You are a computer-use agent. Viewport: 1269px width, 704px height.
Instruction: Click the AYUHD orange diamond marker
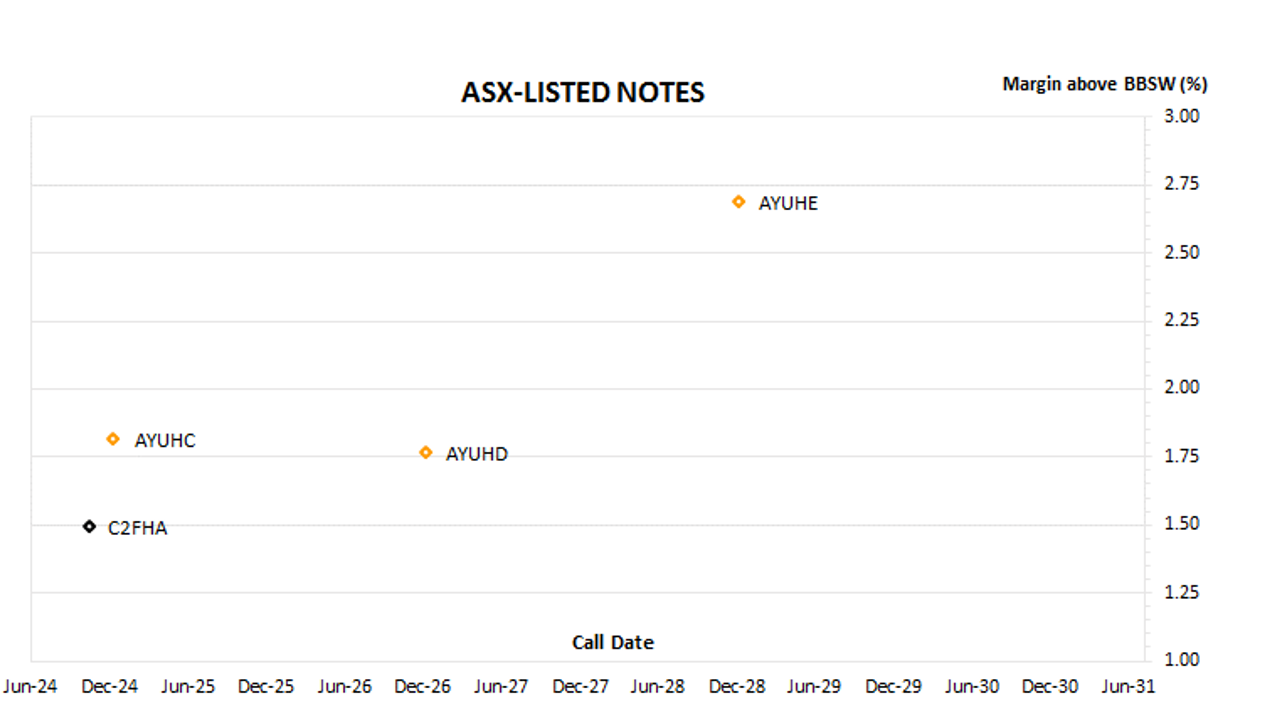(426, 453)
